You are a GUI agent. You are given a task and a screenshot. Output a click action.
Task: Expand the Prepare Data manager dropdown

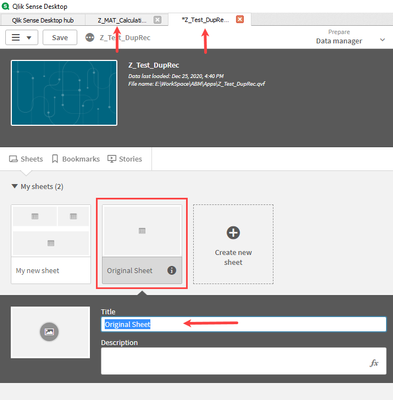coord(350,37)
